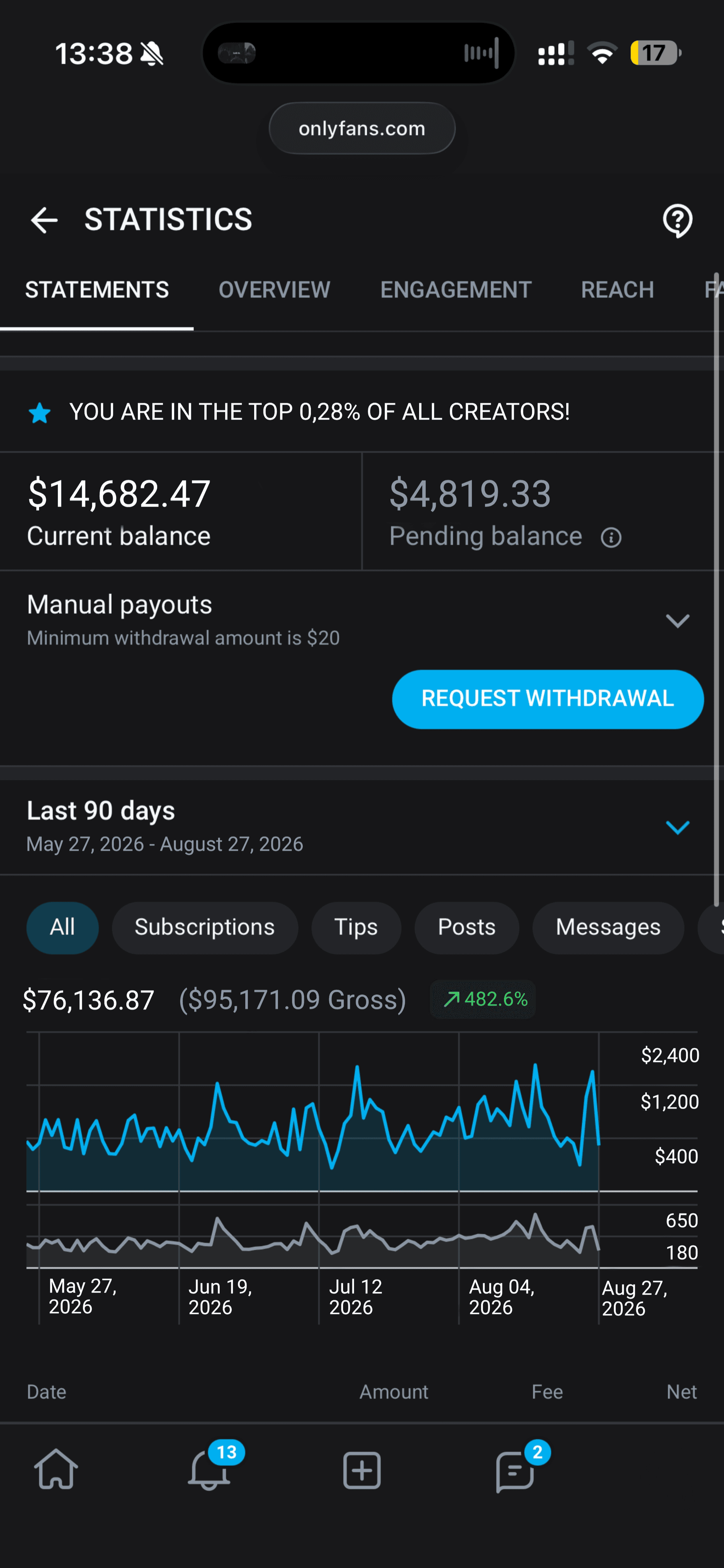Switch to the Overview tab

point(275,290)
